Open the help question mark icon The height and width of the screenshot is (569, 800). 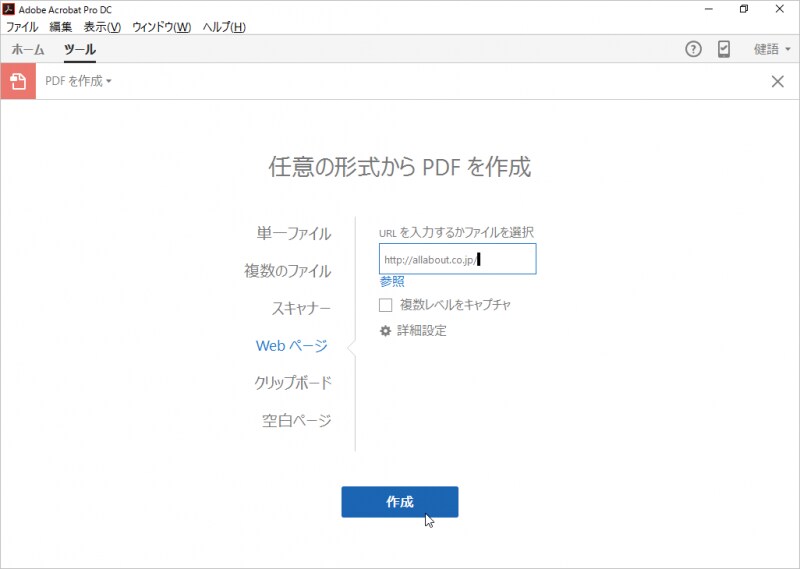tap(693, 50)
